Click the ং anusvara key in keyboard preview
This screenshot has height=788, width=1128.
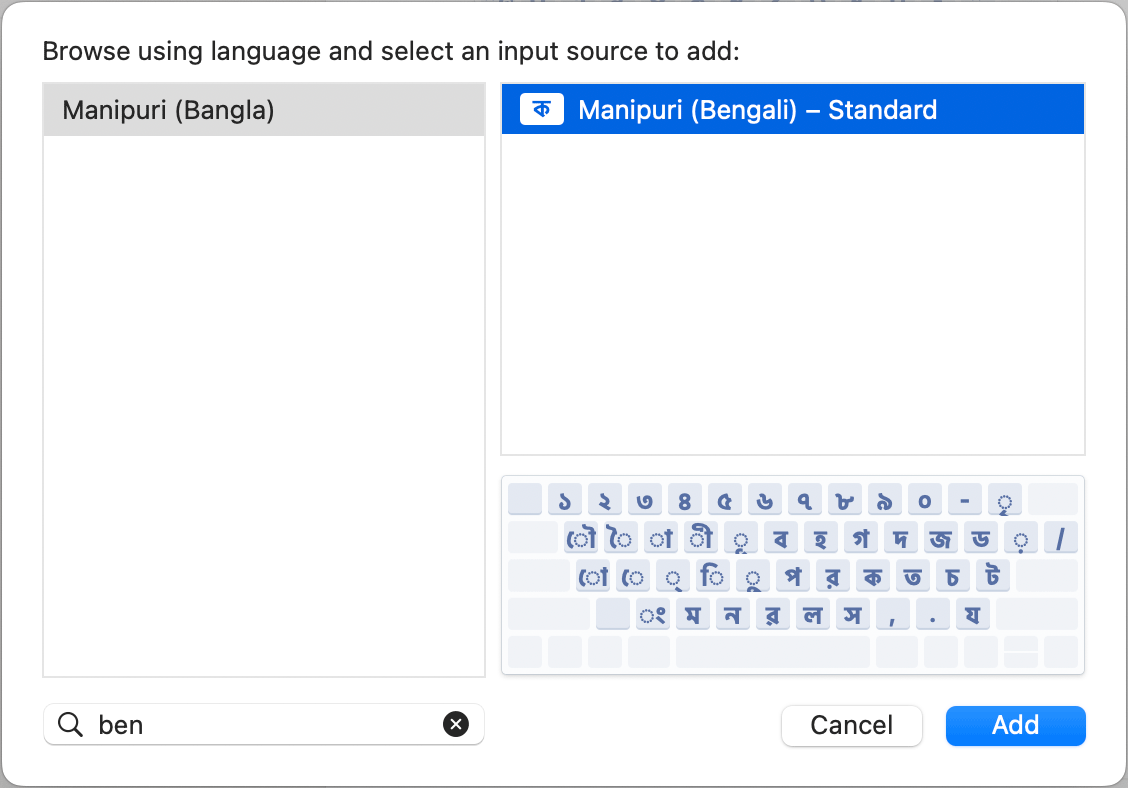coord(652,614)
